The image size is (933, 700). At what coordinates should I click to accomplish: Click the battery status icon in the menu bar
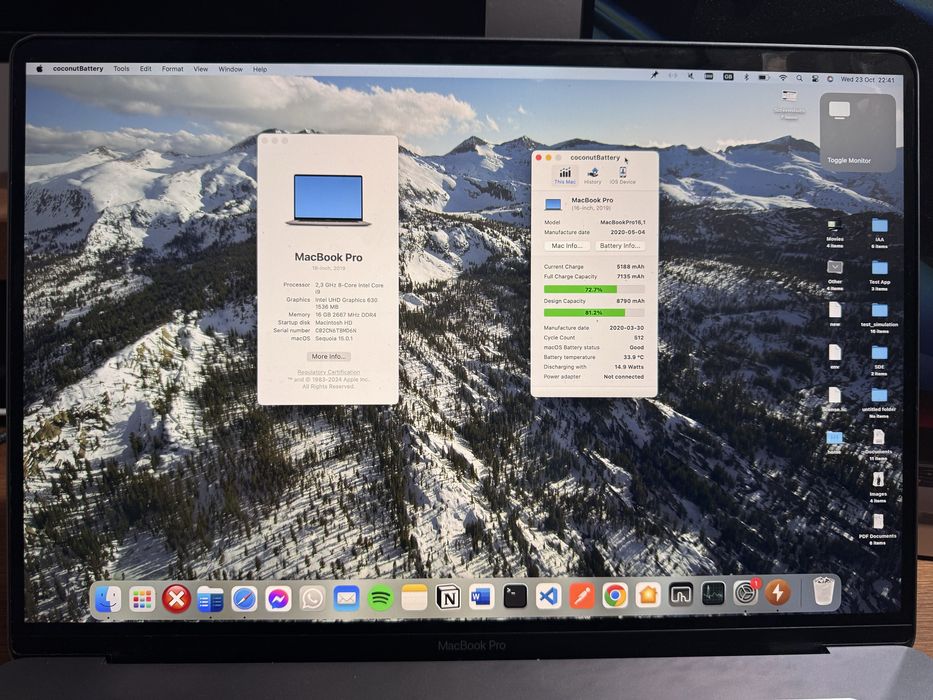(763, 77)
